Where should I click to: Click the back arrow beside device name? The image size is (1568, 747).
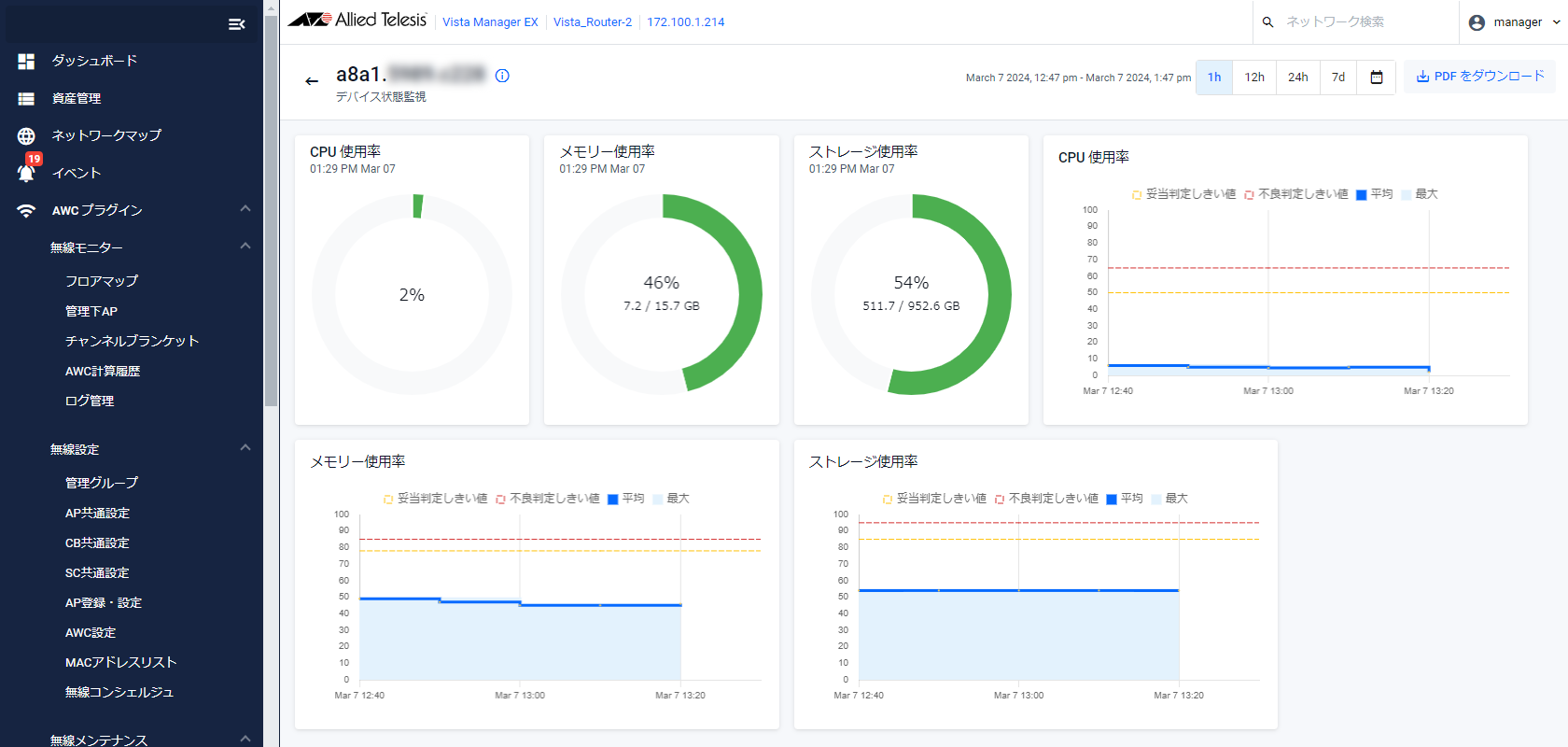tap(312, 81)
